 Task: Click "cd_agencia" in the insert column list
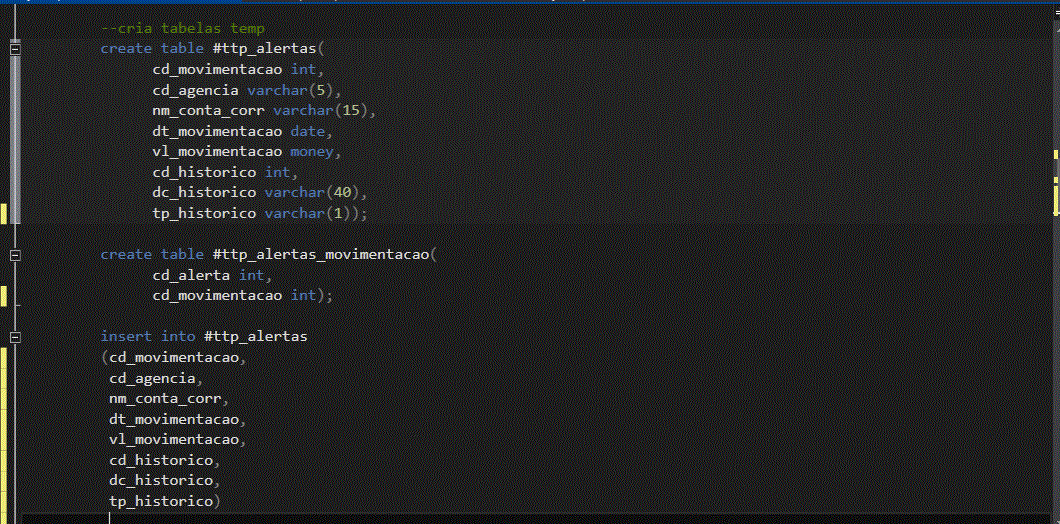click(x=153, y=378)
